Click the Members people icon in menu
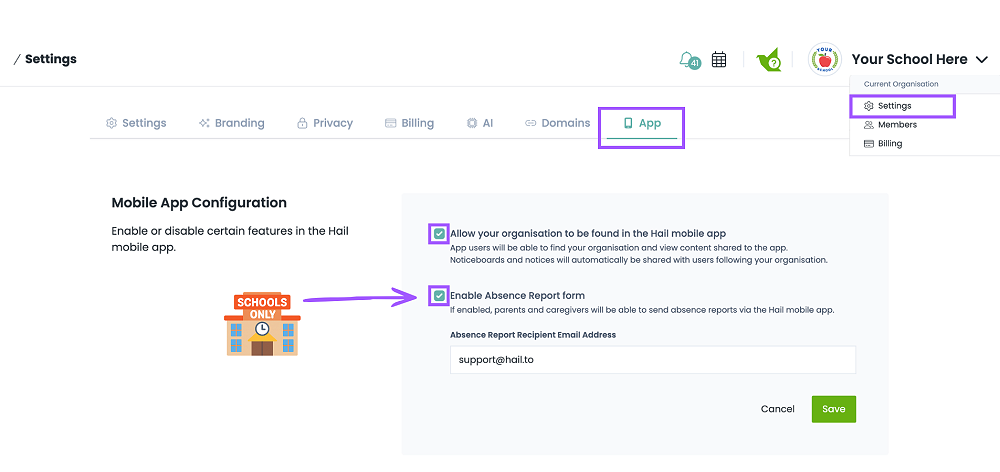1000x472 pixels. 868,125
